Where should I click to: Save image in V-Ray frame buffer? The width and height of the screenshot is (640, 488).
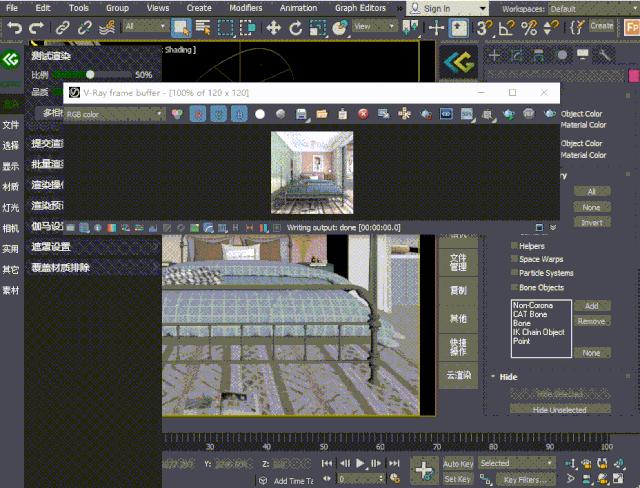click(301, 114)
